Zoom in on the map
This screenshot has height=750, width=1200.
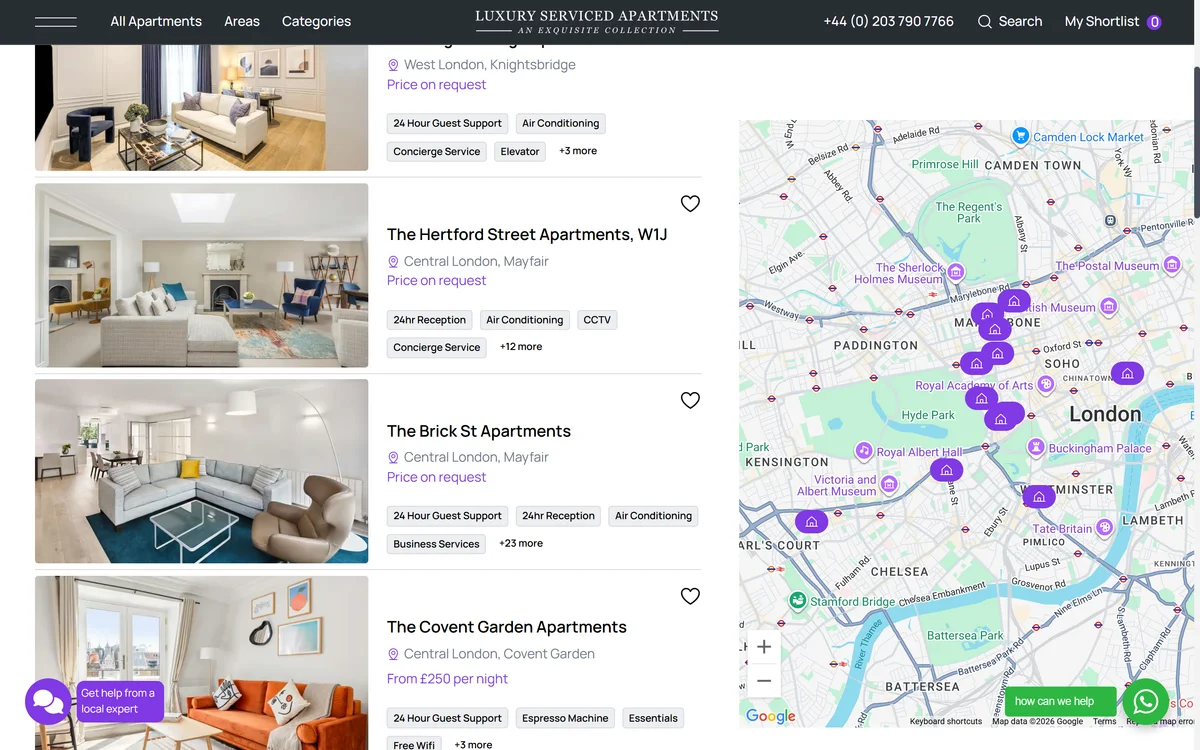764,647
